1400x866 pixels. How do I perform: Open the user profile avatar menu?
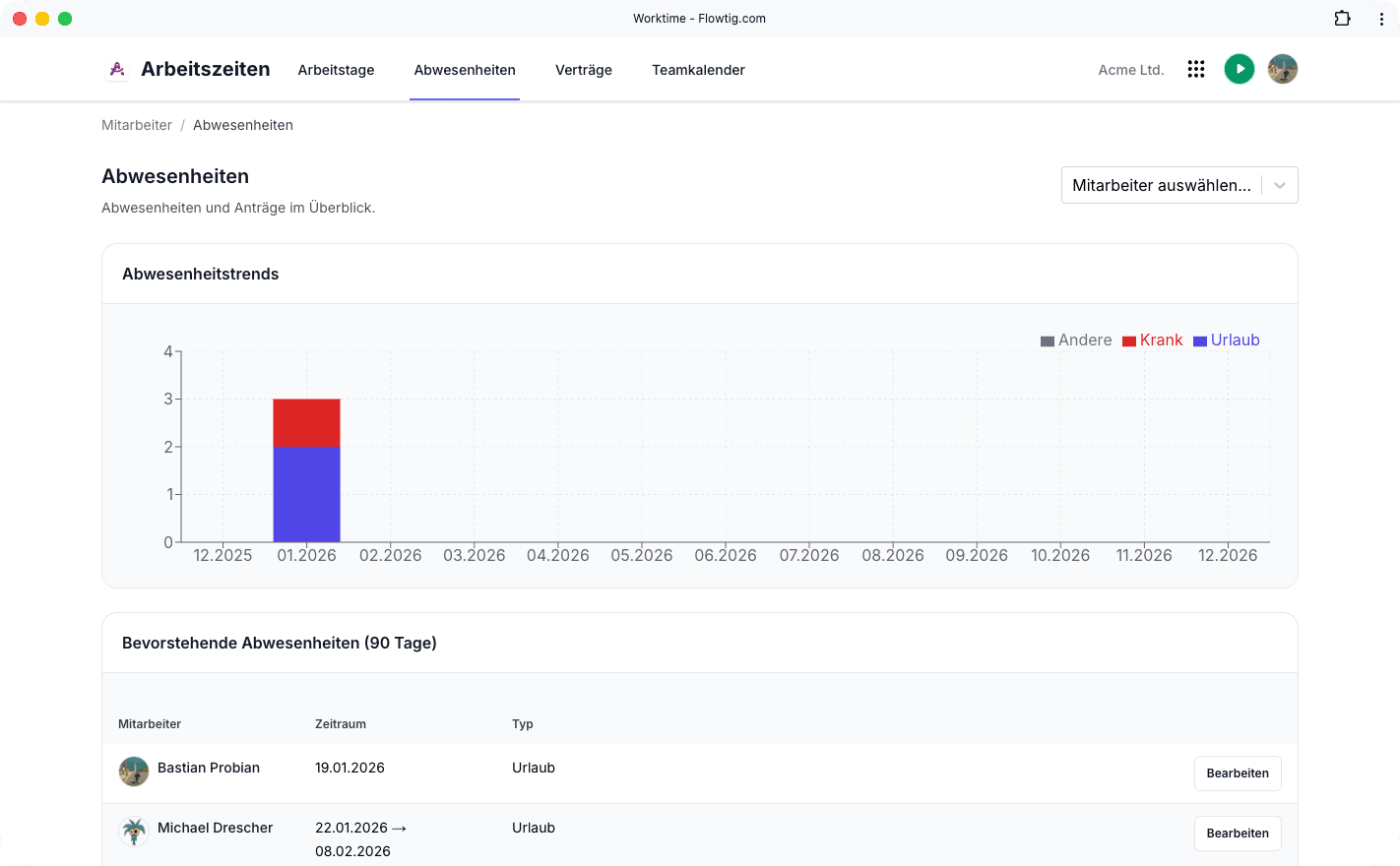click(x=1283, y=69)
